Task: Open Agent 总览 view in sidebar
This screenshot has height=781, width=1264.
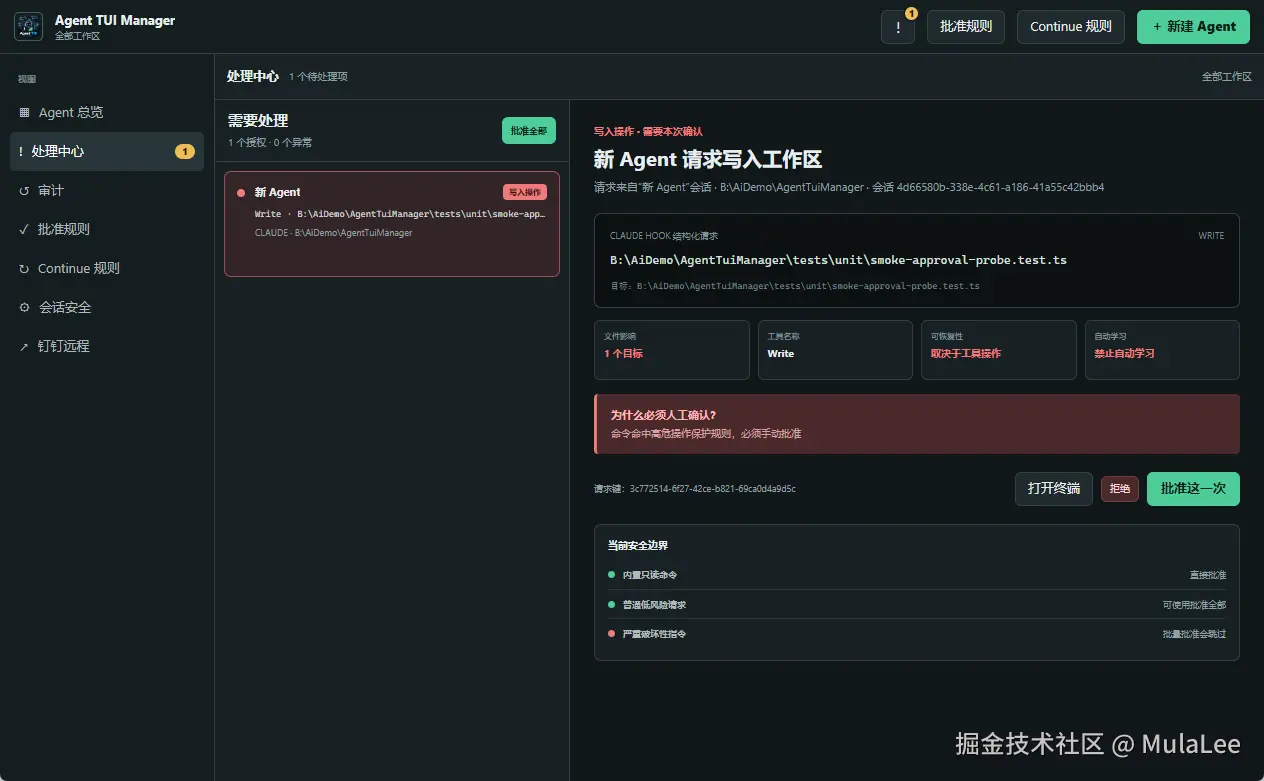Action: coord(107,113)
